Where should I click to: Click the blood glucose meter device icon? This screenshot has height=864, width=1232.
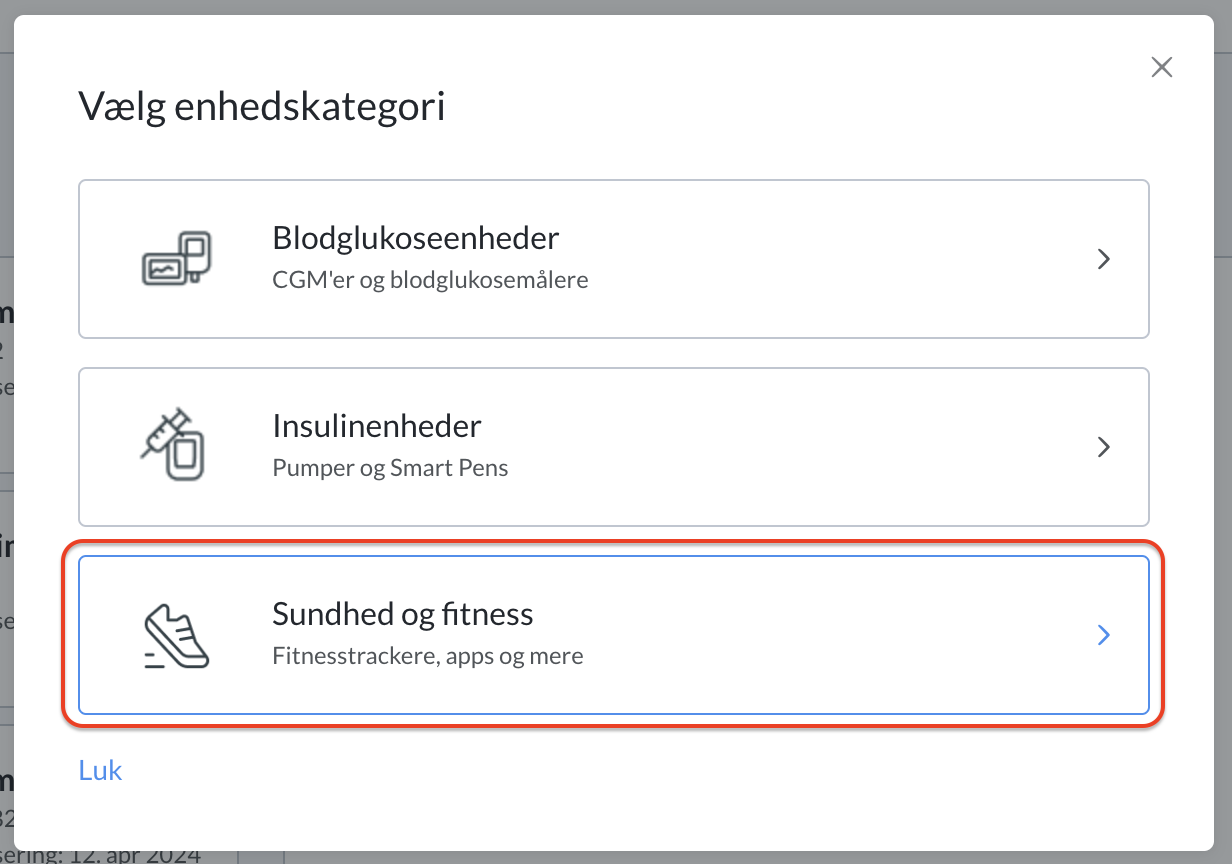(x=175, y=259)
